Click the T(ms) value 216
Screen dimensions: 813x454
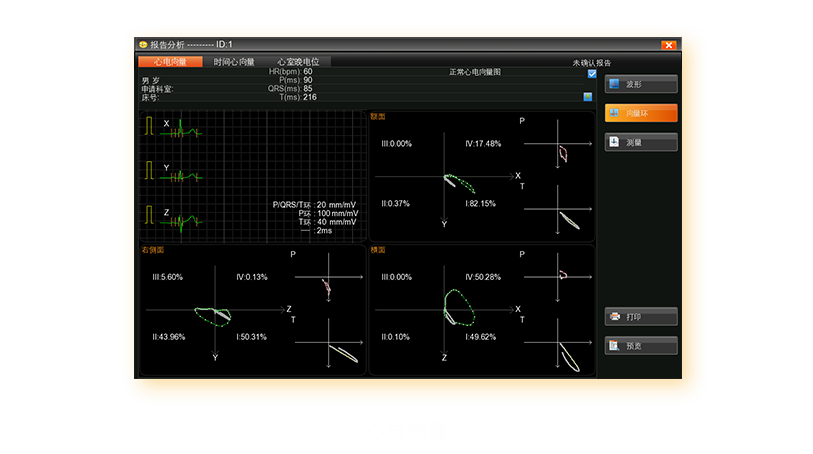click(x=310, y=97)
